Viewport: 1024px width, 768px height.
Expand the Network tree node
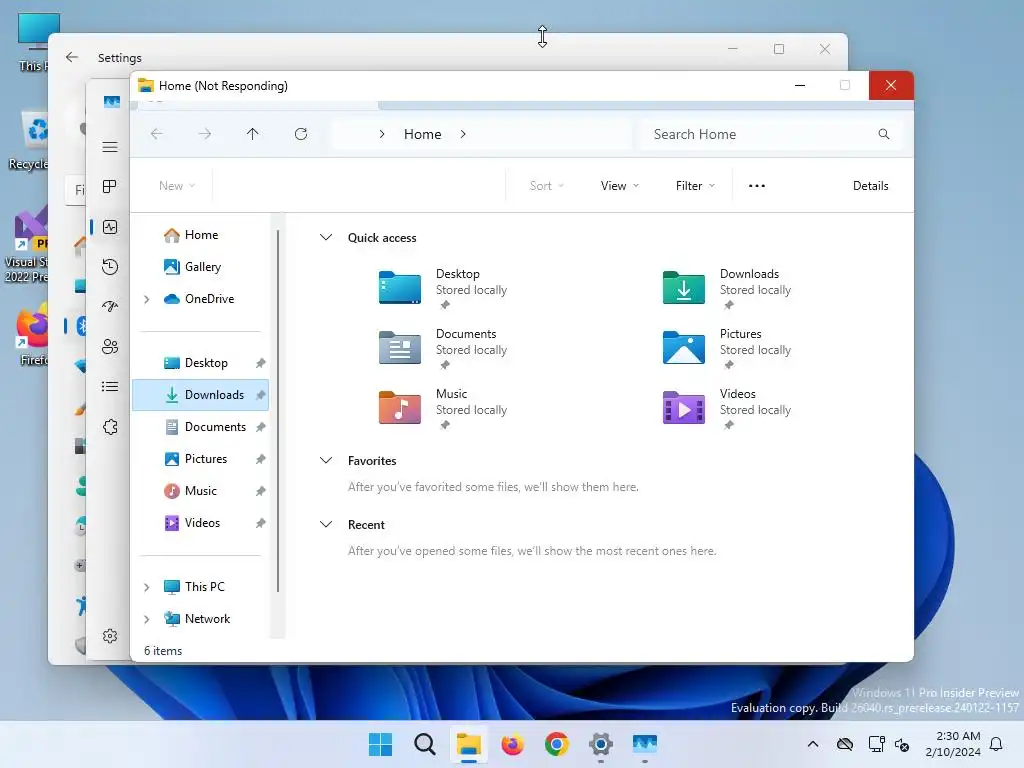[147, 619]
